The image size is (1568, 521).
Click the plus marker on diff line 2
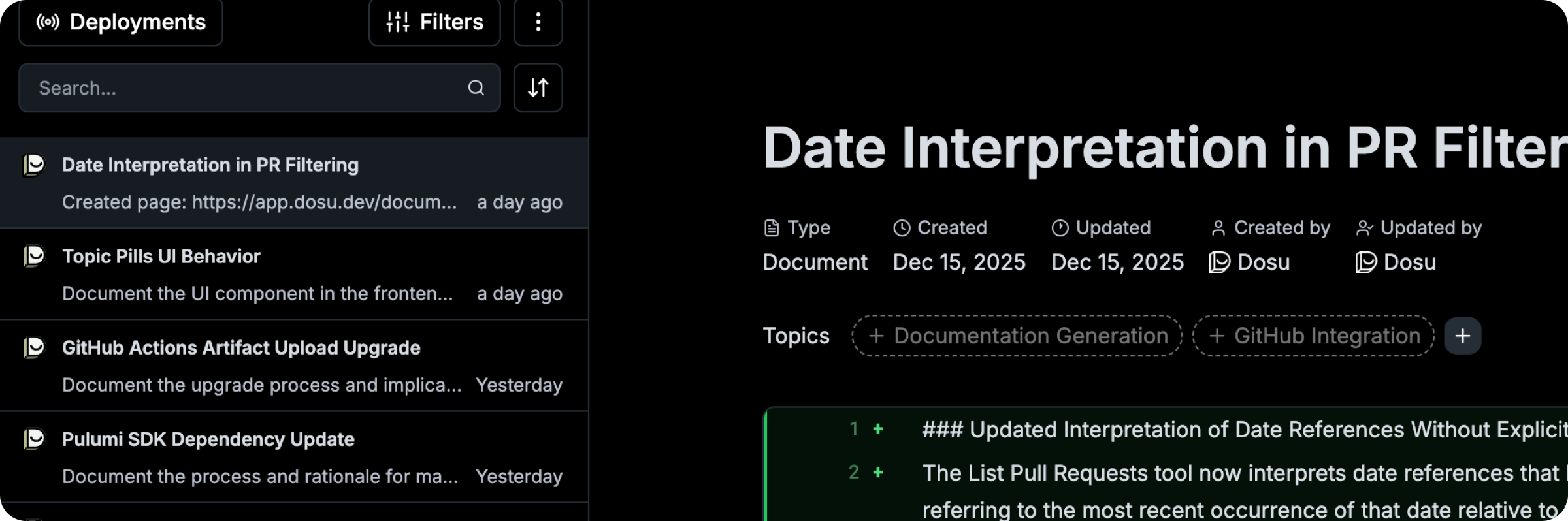click(878, 471)
